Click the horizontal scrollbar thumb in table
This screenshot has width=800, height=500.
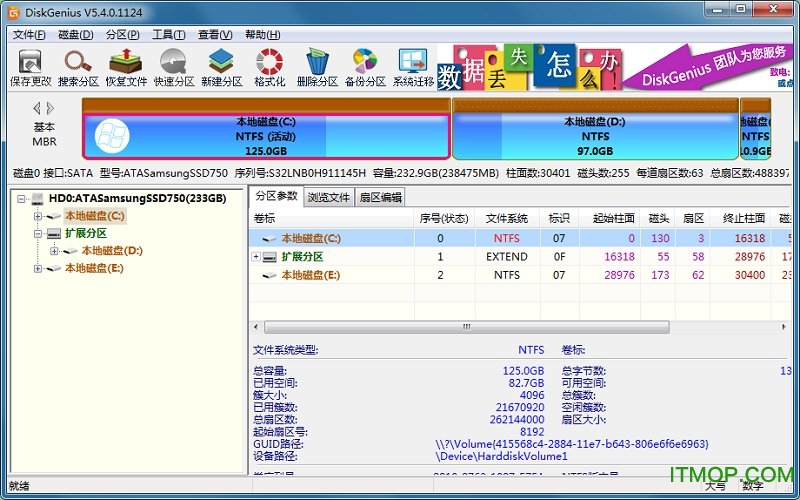[466, 327]
